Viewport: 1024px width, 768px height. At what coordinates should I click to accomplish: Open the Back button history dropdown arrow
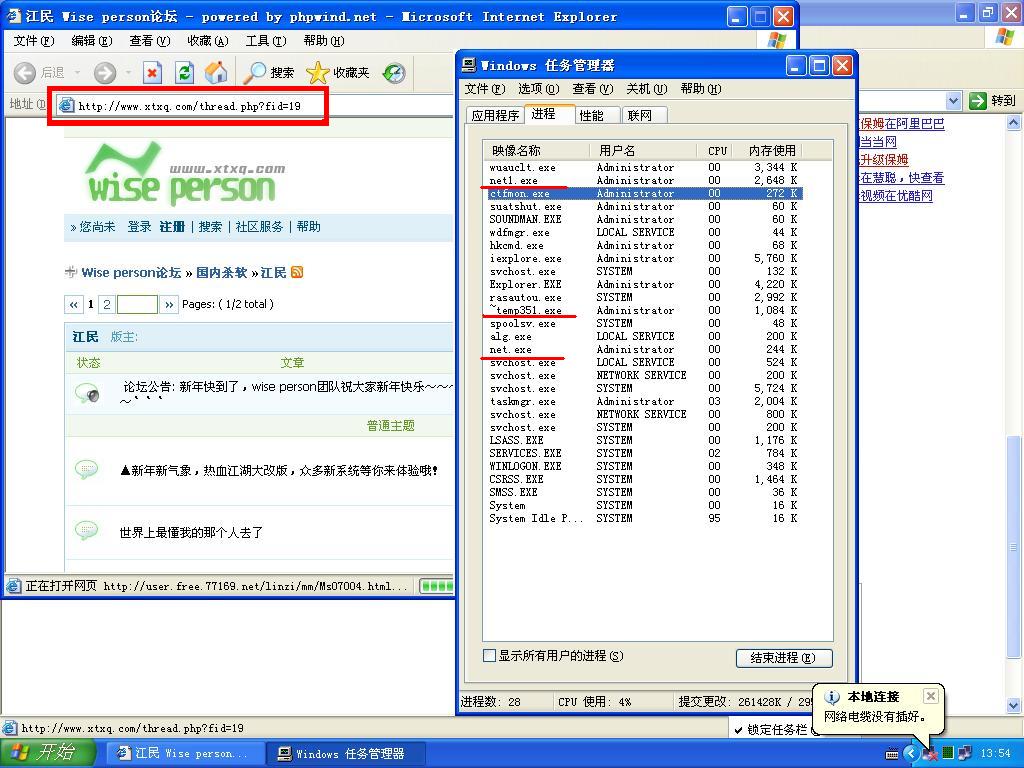point(77,72)
